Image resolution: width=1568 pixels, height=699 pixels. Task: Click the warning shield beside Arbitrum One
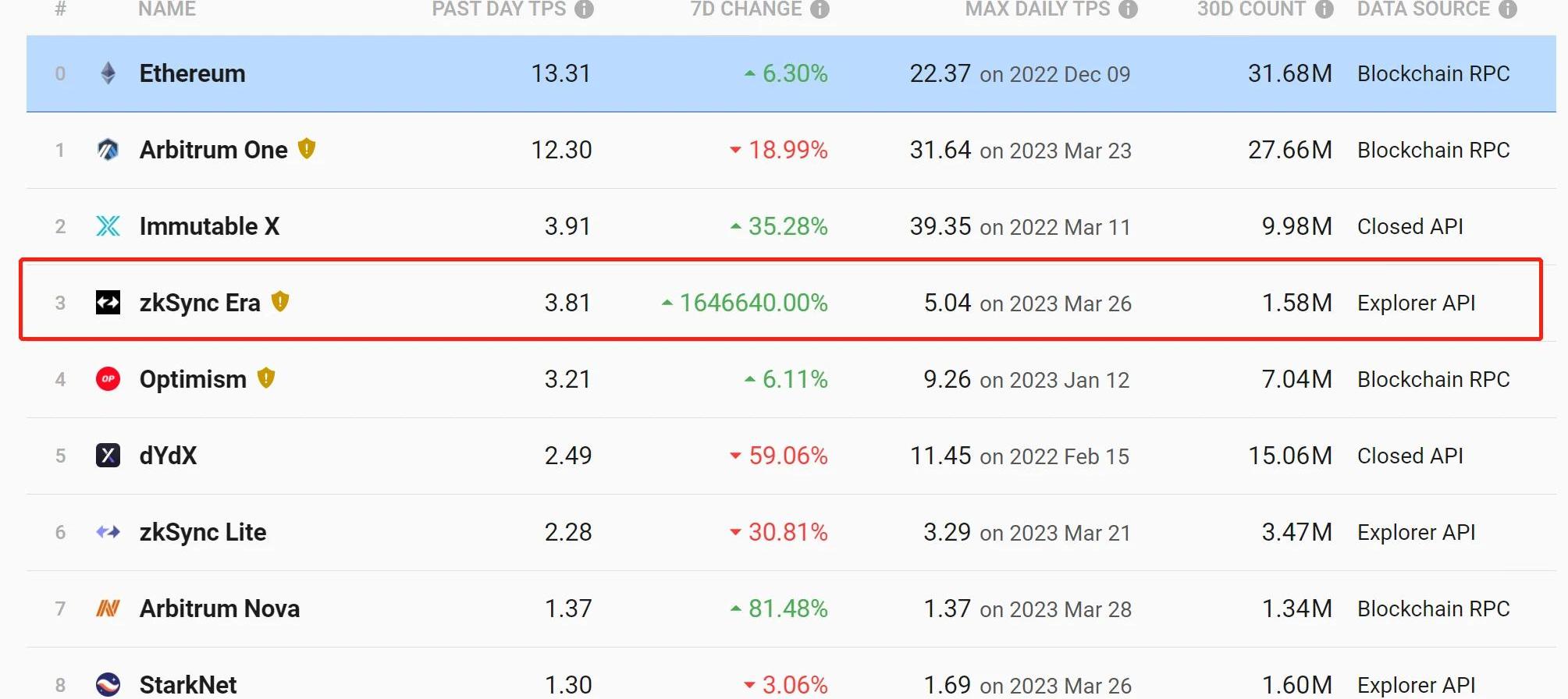307,148
